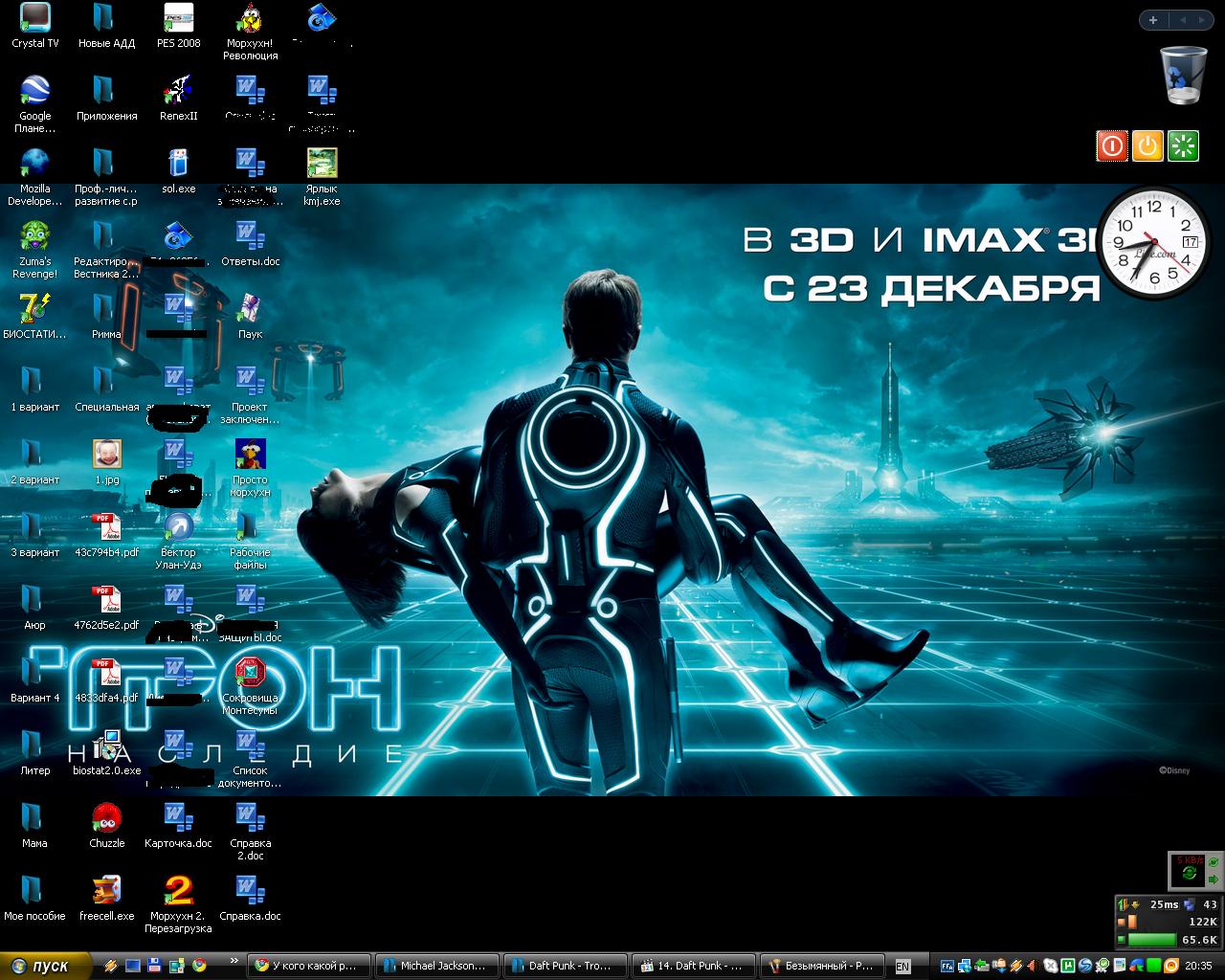Click the orange standby power button

pos(1147,145)
